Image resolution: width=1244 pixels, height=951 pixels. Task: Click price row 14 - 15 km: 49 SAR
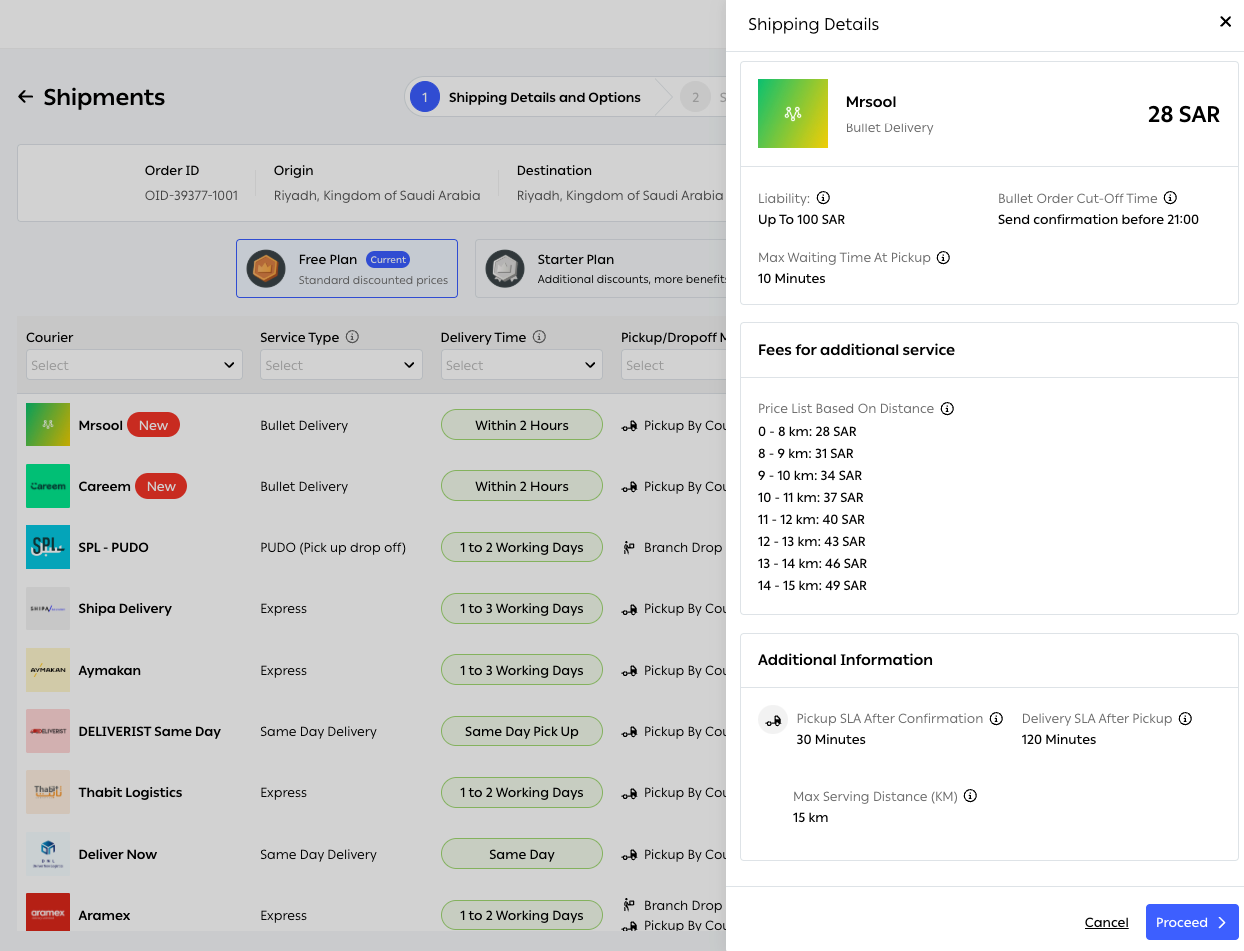tap(812, 585)
